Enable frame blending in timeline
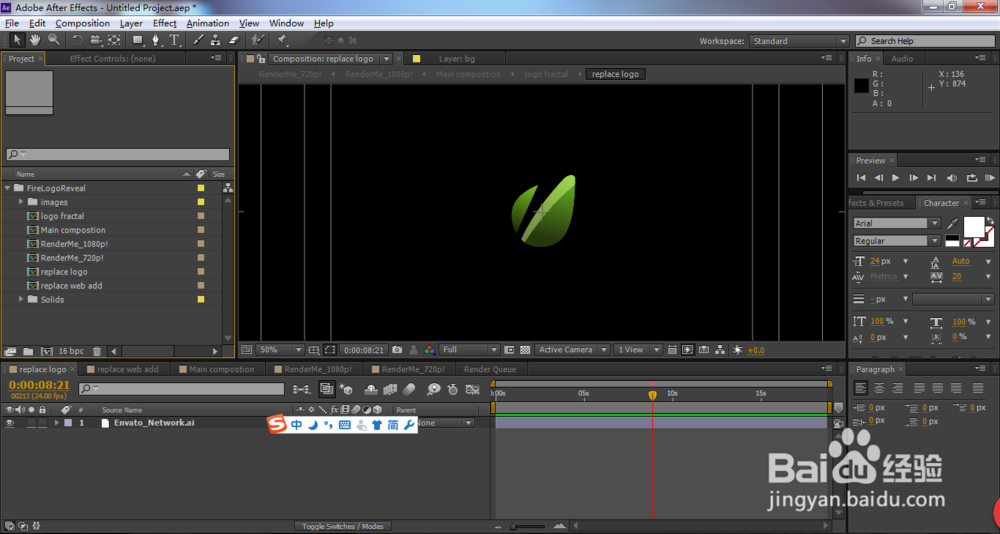Screen dimensions: 1000x534 click(x=390, y=389)
